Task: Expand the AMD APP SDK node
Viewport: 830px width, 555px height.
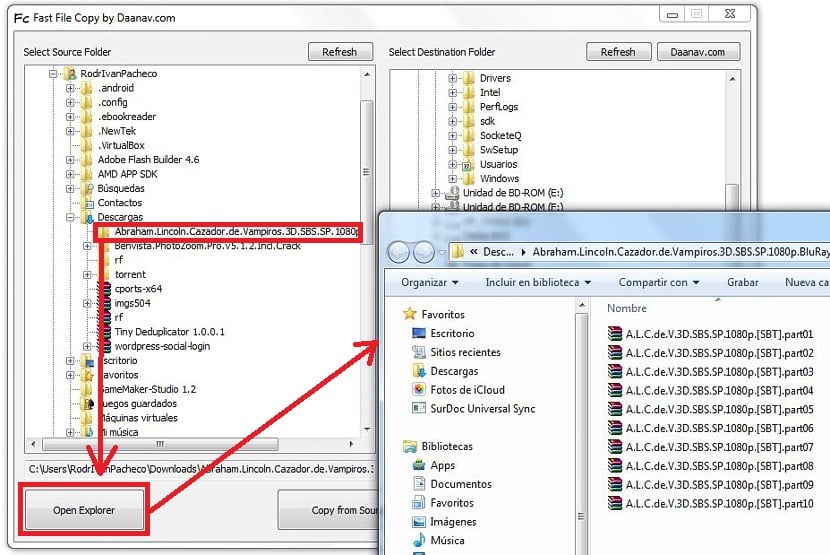Action: [x=70, y=174]
